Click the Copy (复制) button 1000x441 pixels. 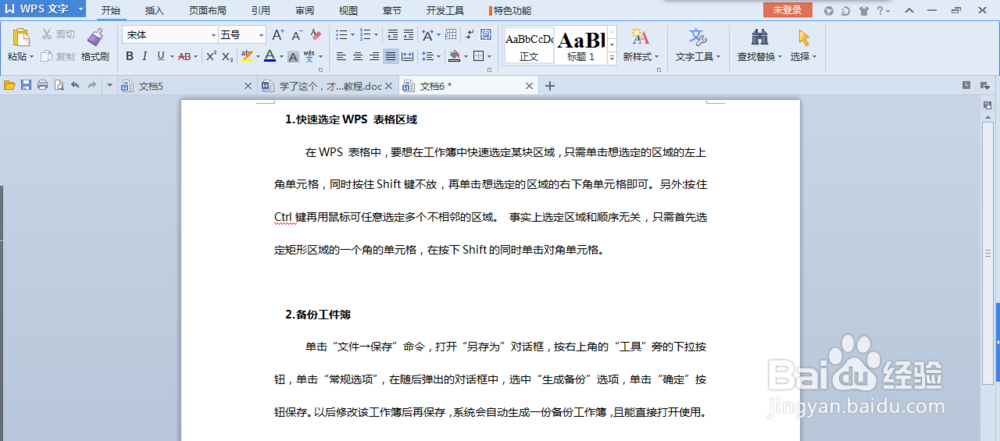(x=58, y=56)
